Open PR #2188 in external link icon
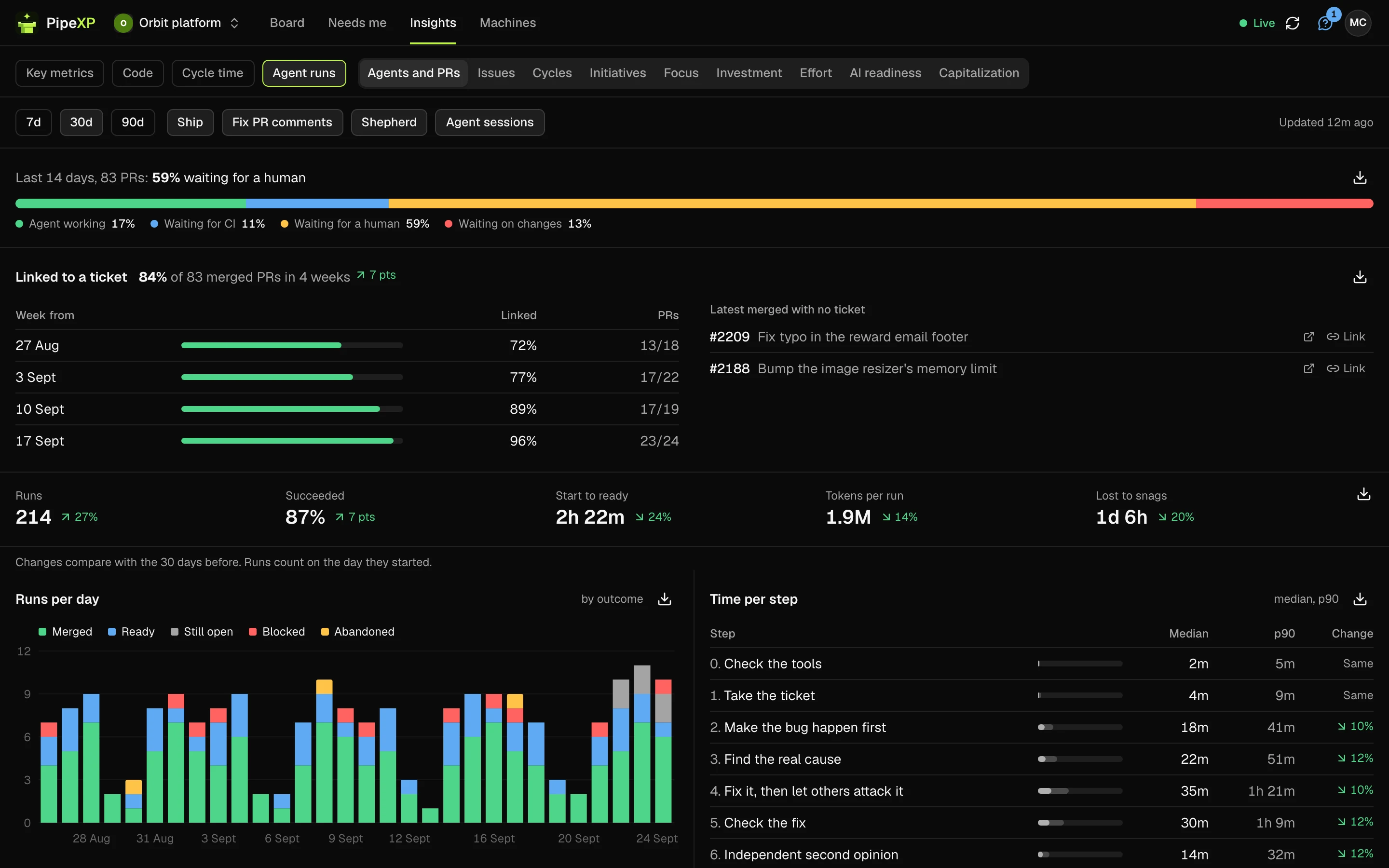 (x=1308, y=368)
